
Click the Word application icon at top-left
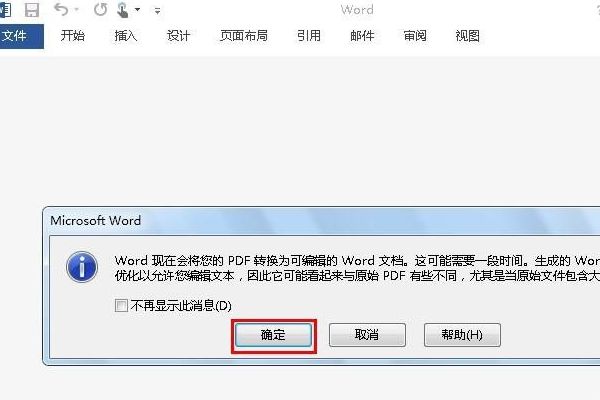point(5,10)
